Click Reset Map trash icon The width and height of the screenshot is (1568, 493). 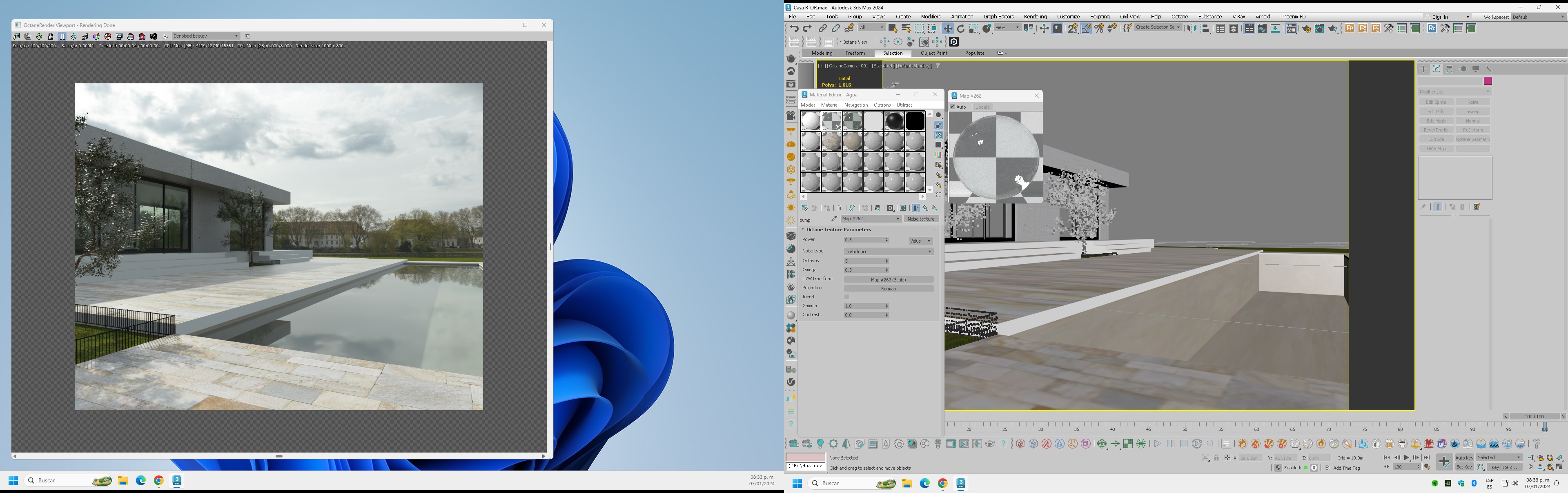click(840, 208)
